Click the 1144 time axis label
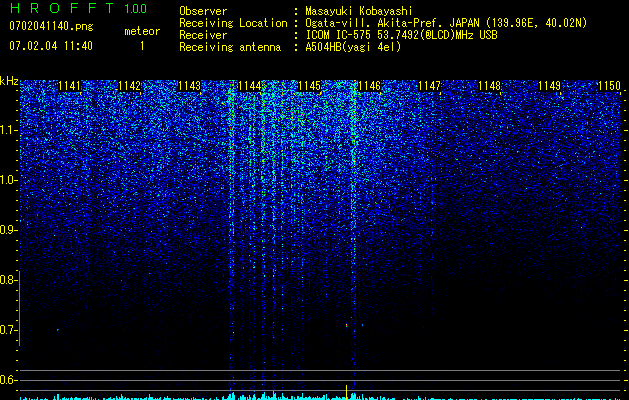 tap(250, 86)
